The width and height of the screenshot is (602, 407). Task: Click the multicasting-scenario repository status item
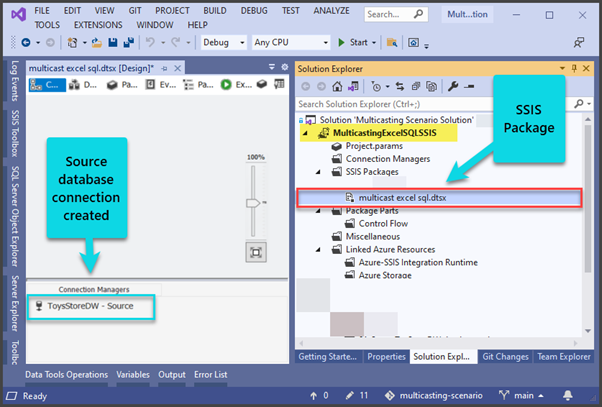433,395
